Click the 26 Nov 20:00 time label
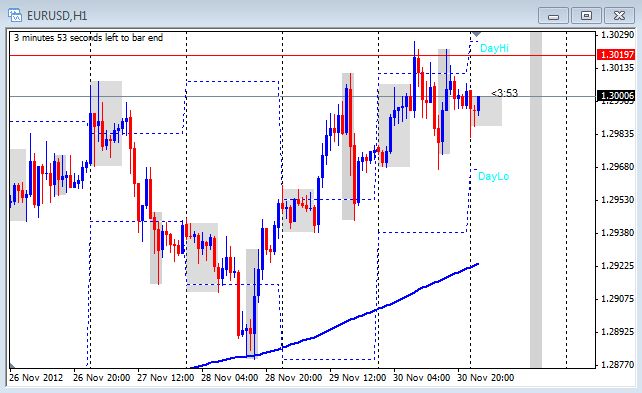Image resolution: width=642 pixels, height=393 pixels. pos(102,377)
